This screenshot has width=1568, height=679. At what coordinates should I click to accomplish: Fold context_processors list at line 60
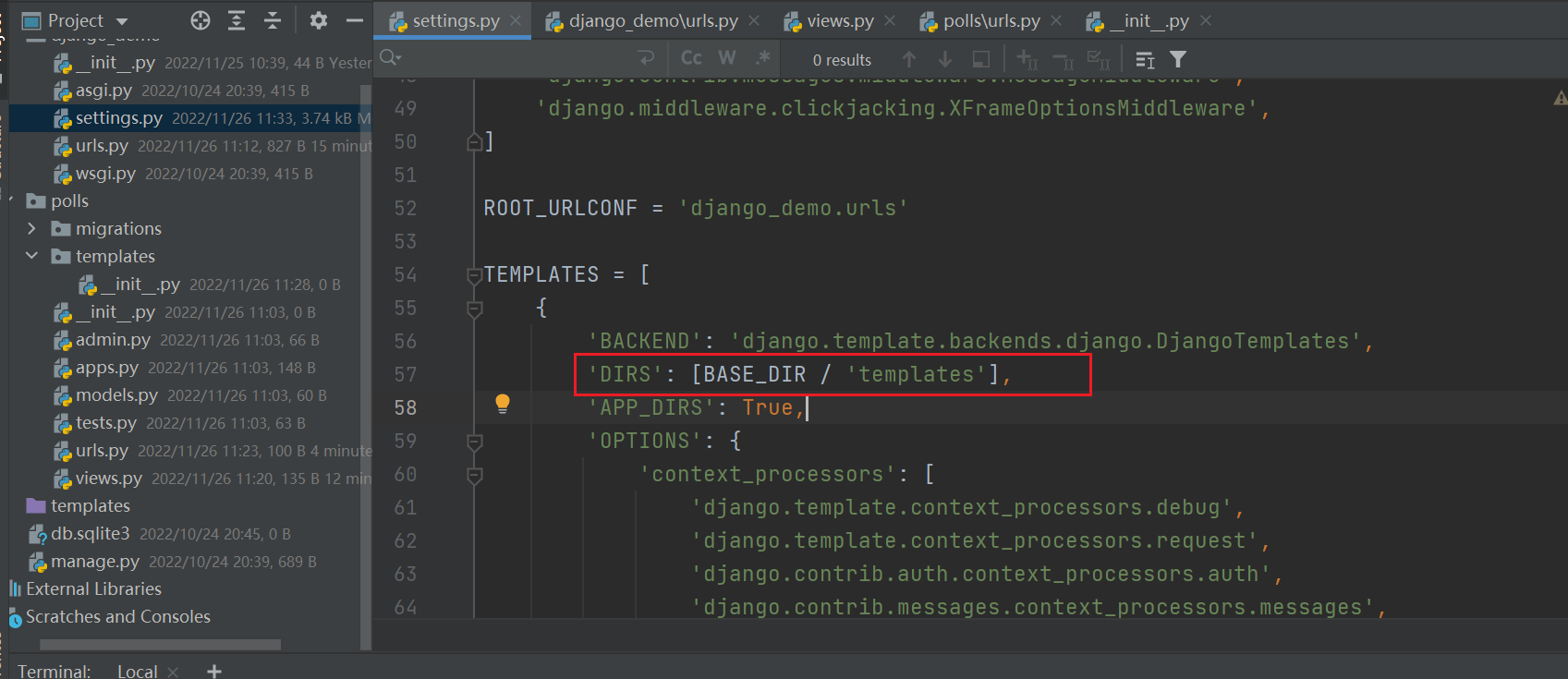[475, 474]
